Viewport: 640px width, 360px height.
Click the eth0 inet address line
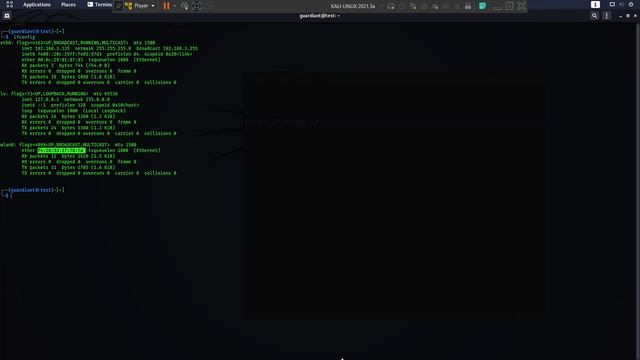109,48
